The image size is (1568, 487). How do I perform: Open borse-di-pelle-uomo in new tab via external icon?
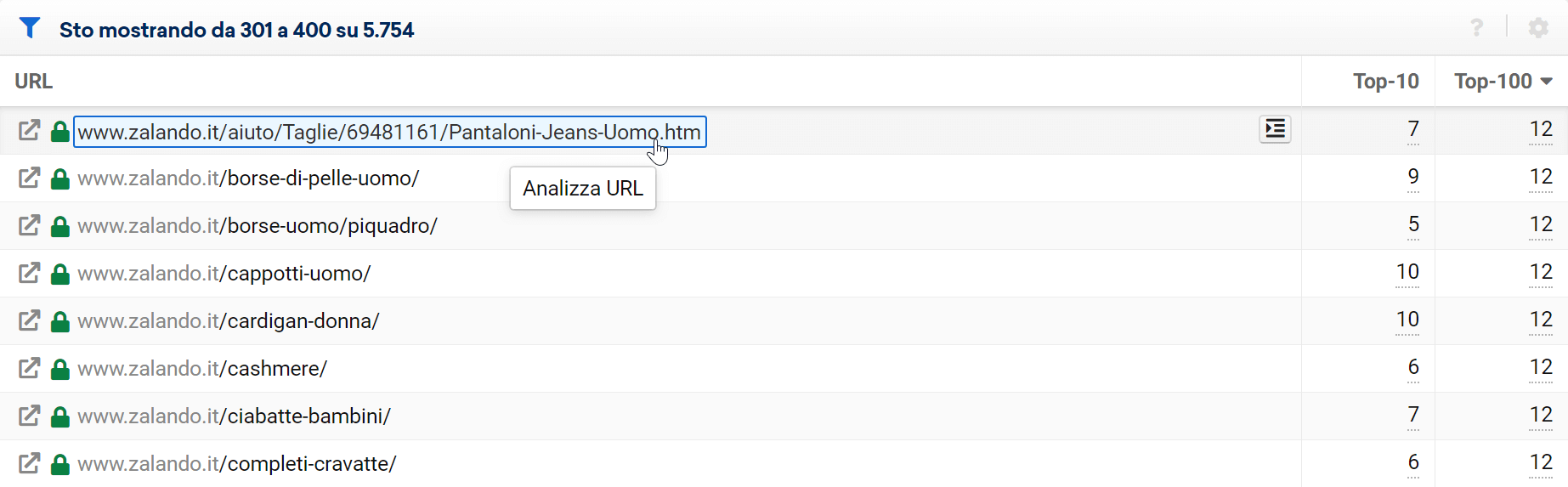30,178
